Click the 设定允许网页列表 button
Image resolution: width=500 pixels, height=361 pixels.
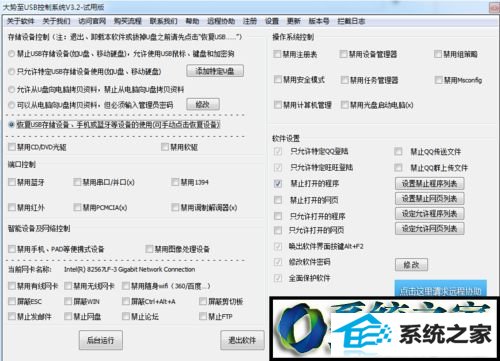tap(429, 229)
